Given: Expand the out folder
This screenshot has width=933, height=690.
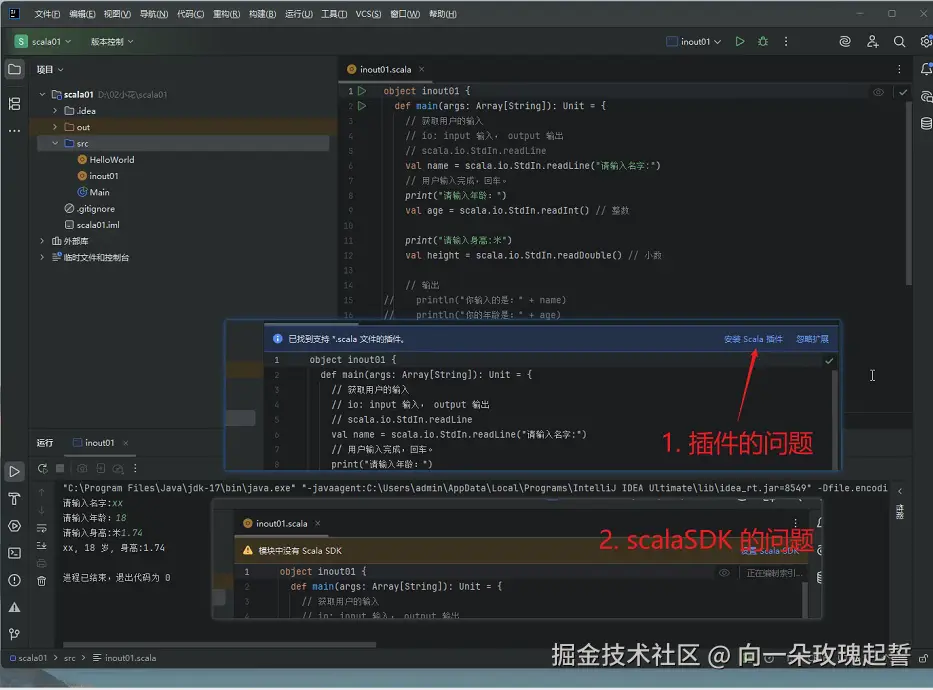Looking at the screenshot, I should 55,127.
